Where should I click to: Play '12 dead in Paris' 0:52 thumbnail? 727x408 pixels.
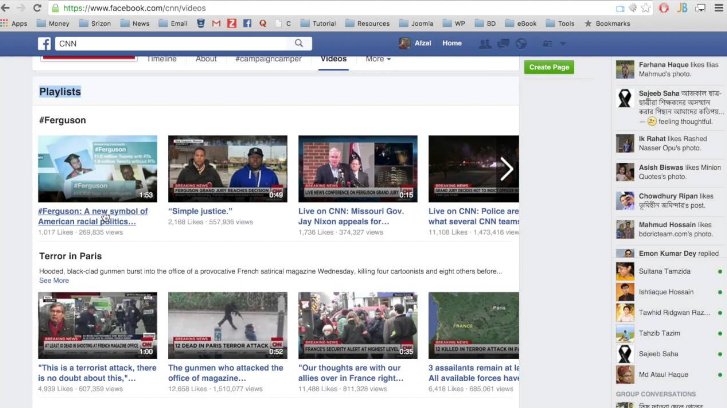tap(228, 325)
